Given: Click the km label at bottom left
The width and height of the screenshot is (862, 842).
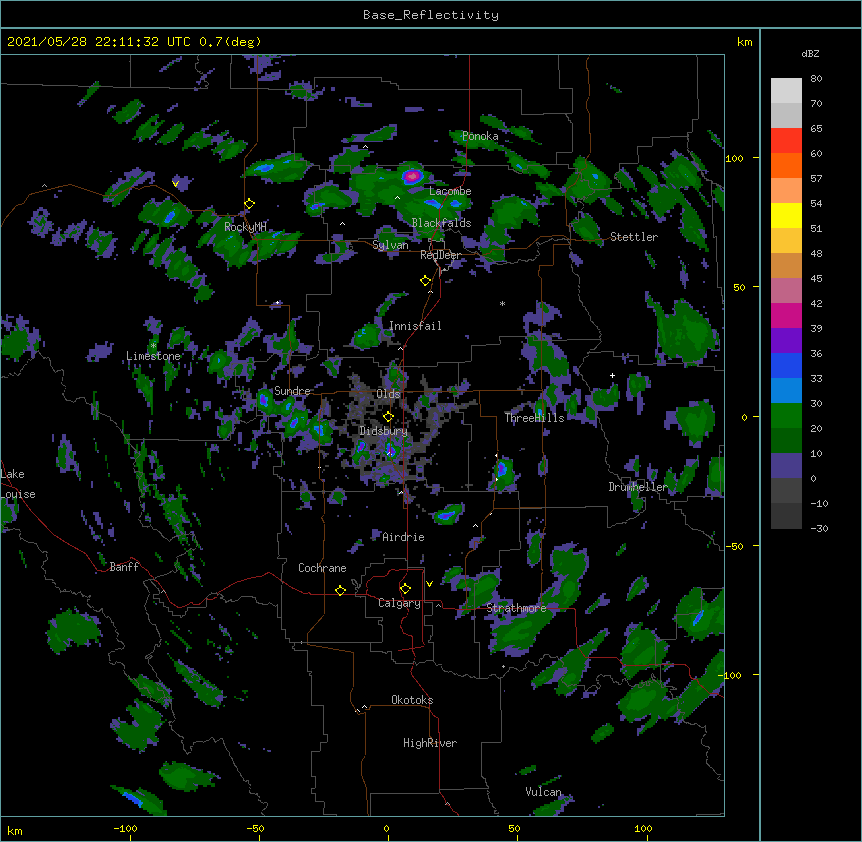Looking at the screenshot, I should point(15,830).
